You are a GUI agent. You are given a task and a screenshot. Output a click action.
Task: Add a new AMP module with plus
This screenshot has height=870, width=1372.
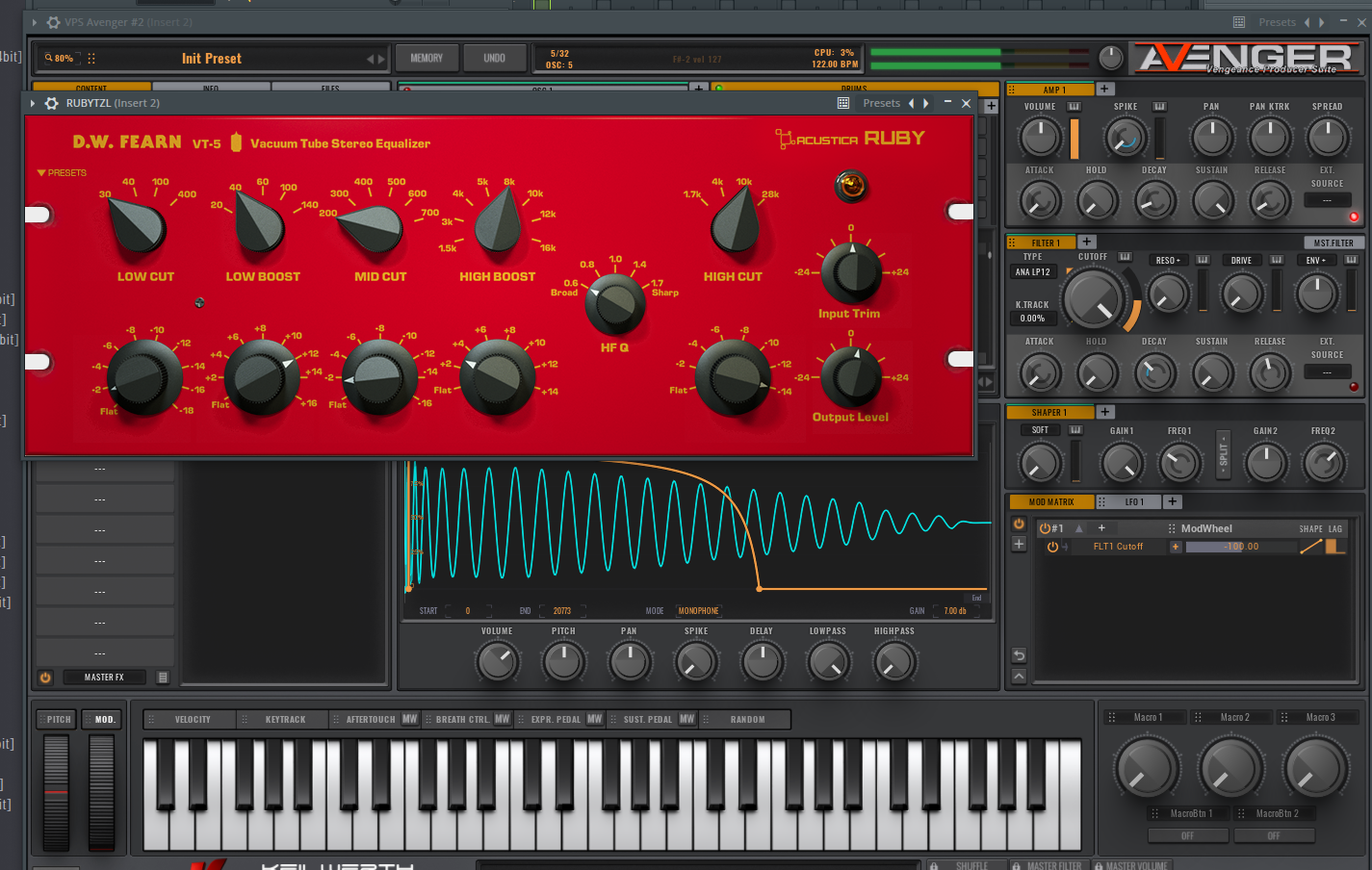[x=1105, y=90]
